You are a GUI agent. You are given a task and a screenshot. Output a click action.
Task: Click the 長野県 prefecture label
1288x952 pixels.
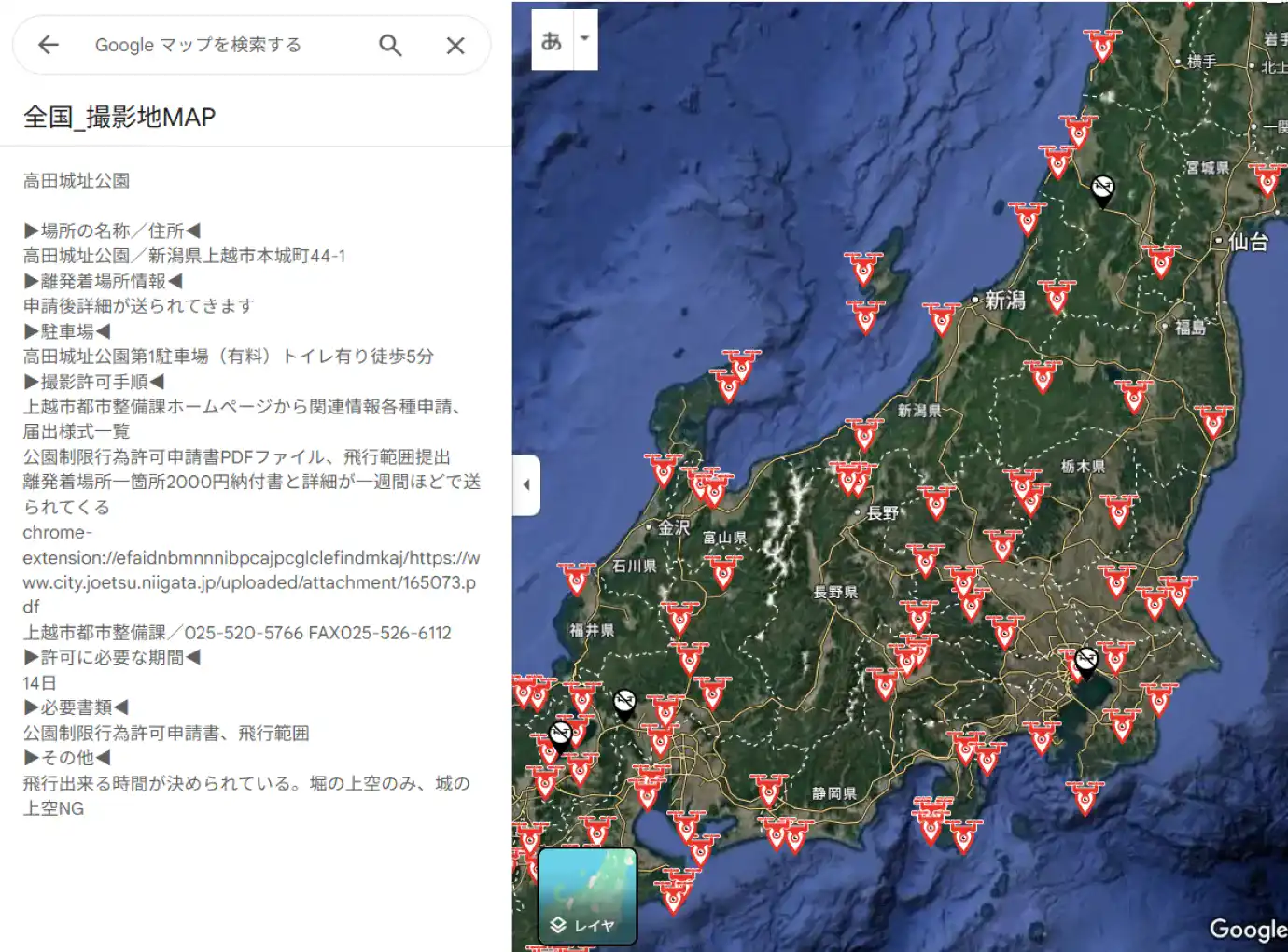[x=834, y=592]
